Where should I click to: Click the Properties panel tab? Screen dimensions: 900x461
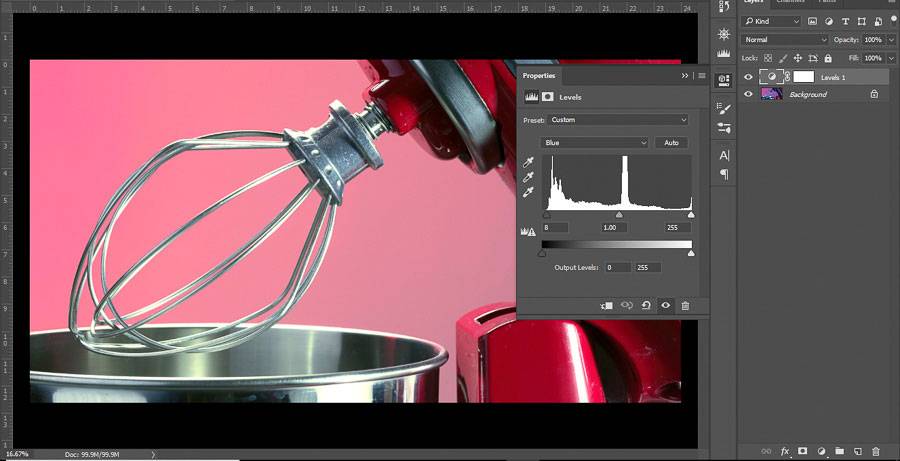coord(539,75)
